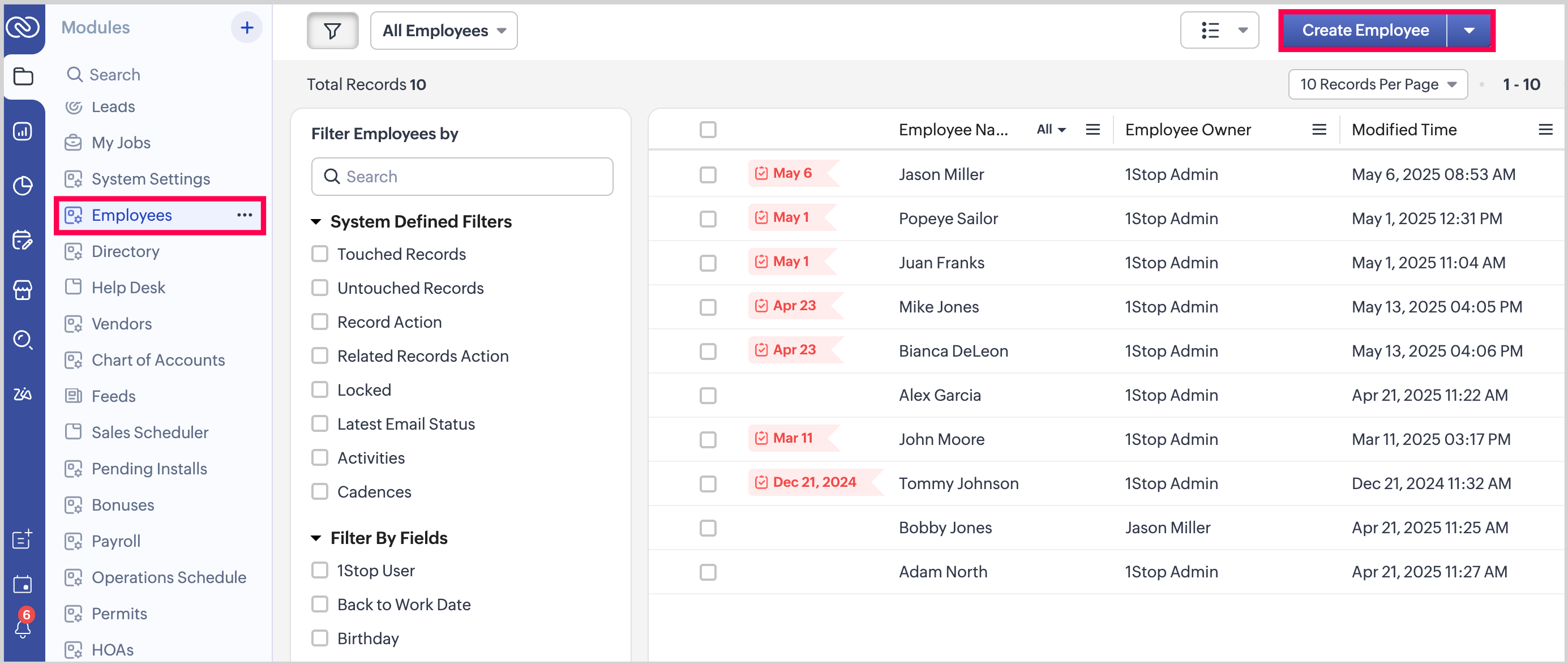Open the All Employees view dropdown
This screenshot has height=664, width=1568.
click(x=444, y=31)
